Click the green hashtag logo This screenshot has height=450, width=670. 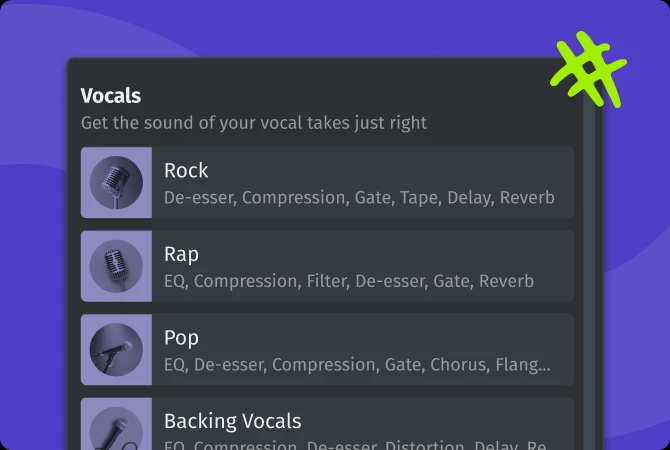[x=588, y=68]
